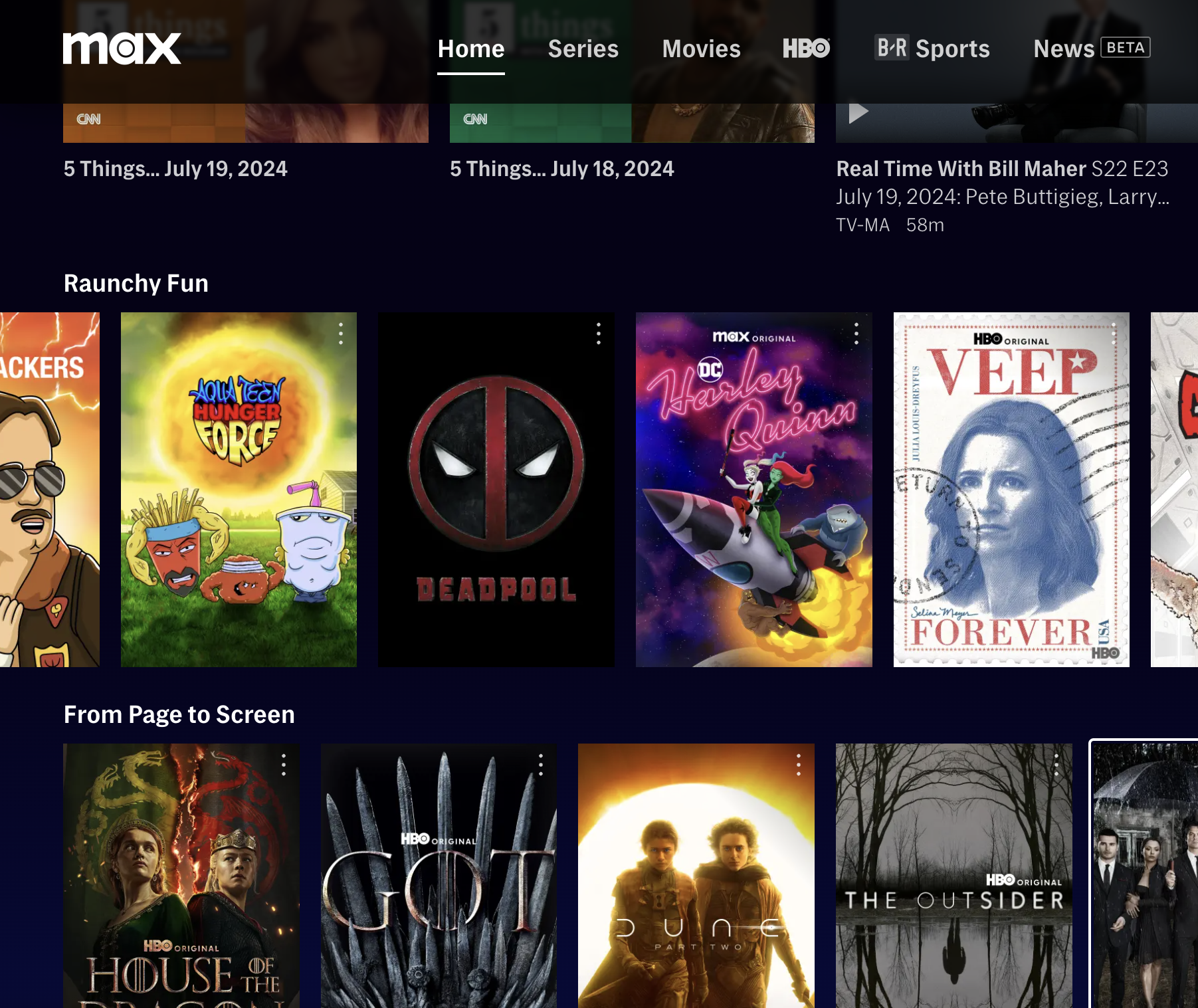The width and height of the screenshot is (1198, 1008).
Task: Open the Aqua Teen Hunger Force poster
Action: [x=239, y=490]
